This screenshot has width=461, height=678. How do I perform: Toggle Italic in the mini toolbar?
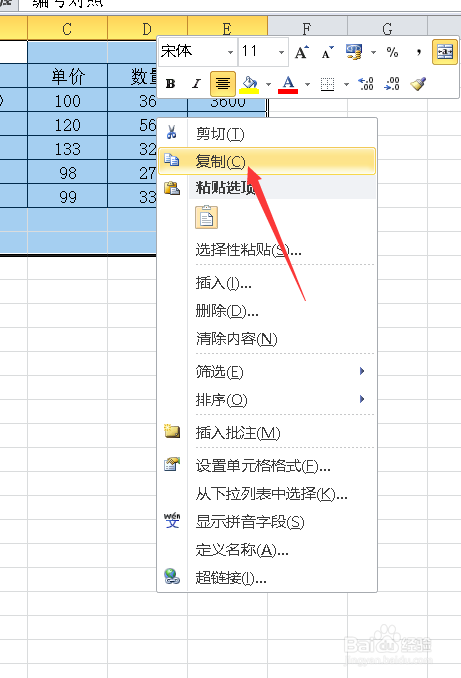(196, 83)
